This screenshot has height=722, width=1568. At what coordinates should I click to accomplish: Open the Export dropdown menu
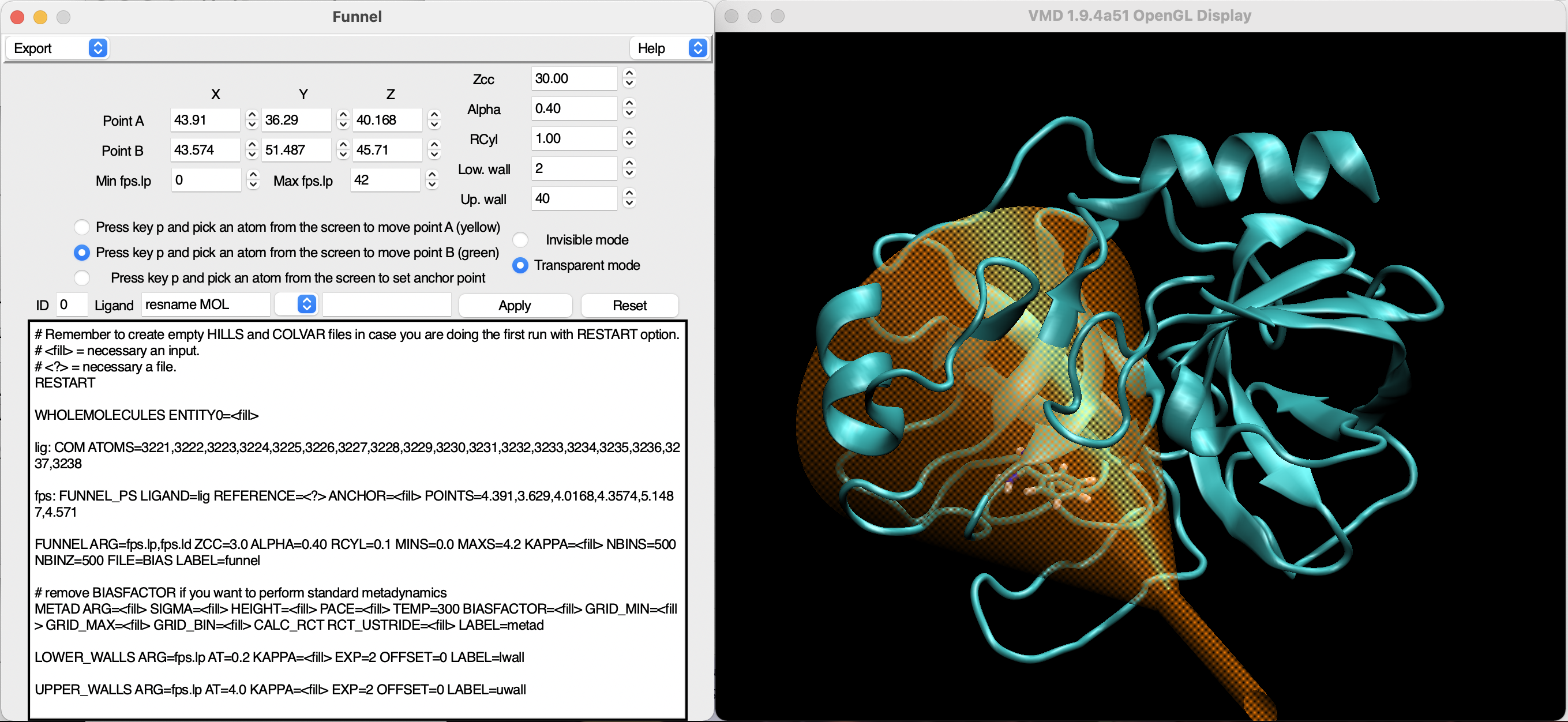click(57, 48)
